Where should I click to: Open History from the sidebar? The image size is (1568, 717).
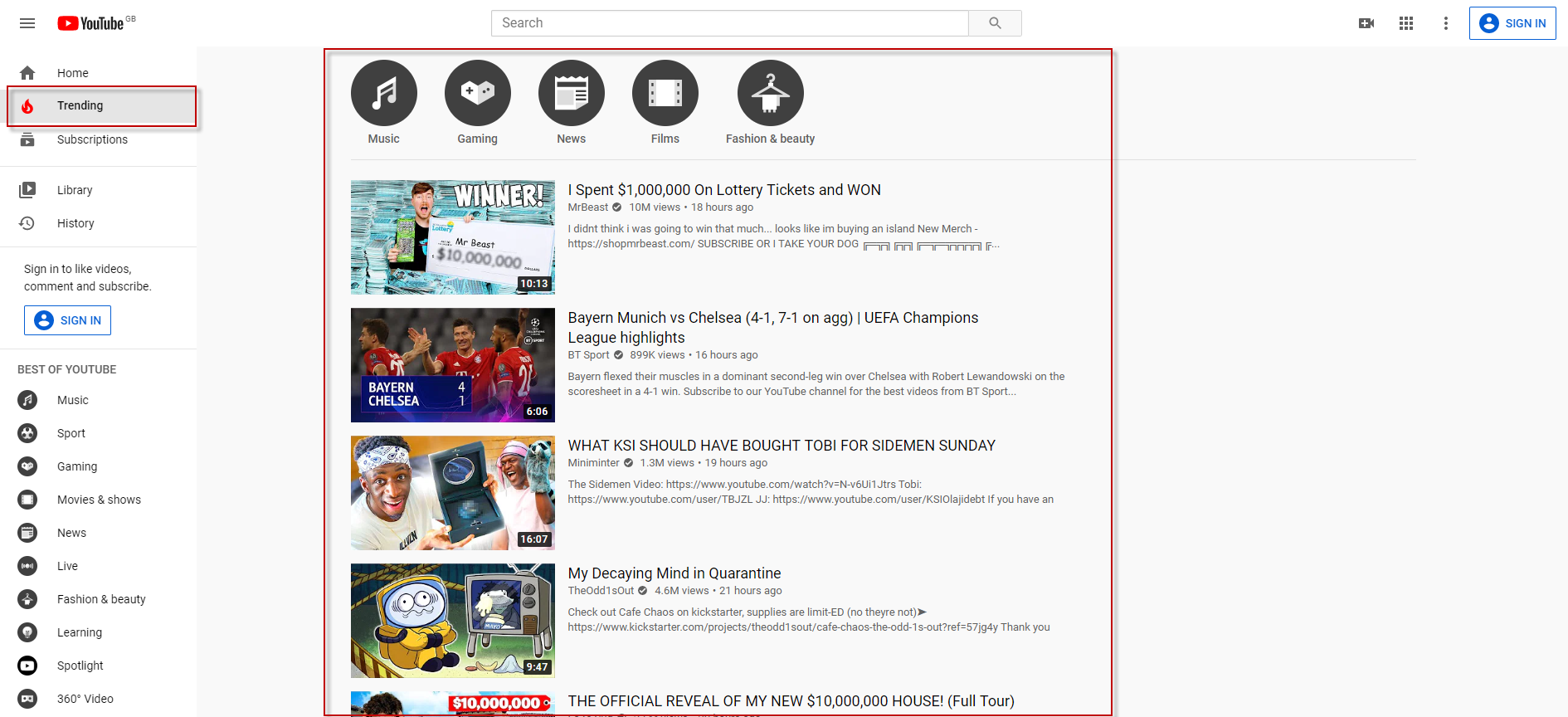(x=99, y=223)
